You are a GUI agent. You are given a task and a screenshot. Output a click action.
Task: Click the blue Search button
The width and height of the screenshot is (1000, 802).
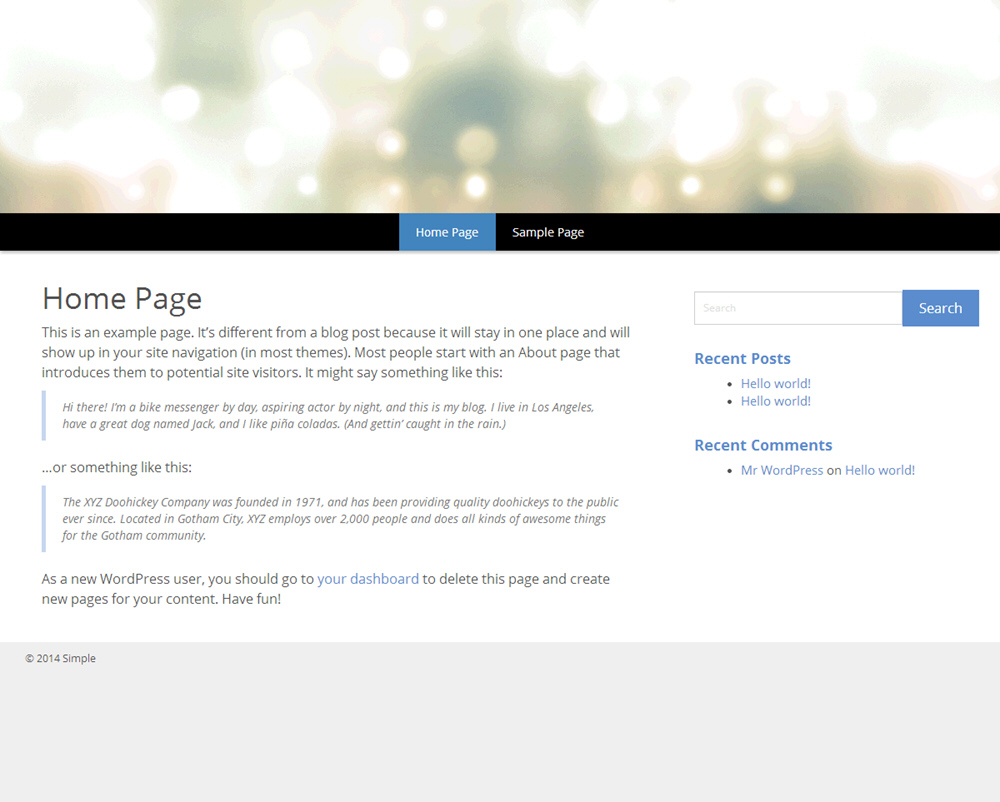[940, 308]
